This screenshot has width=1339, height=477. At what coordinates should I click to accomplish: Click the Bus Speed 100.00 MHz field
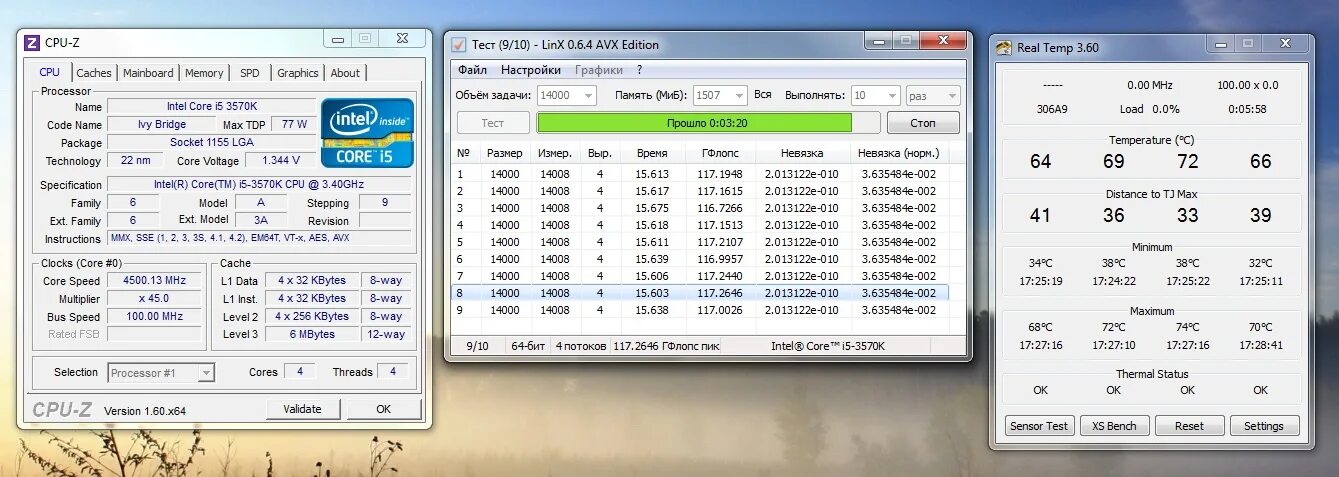coord(154,316)
